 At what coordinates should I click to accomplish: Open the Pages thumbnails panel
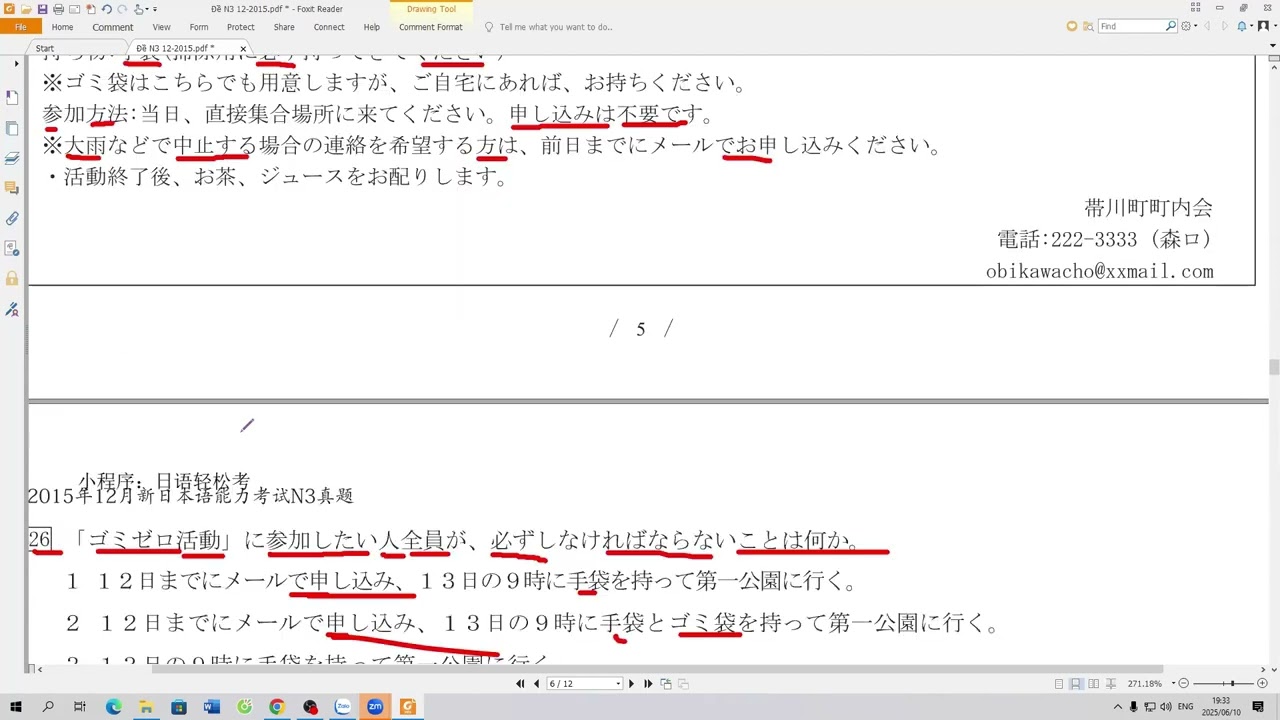[x=12, y=128]
